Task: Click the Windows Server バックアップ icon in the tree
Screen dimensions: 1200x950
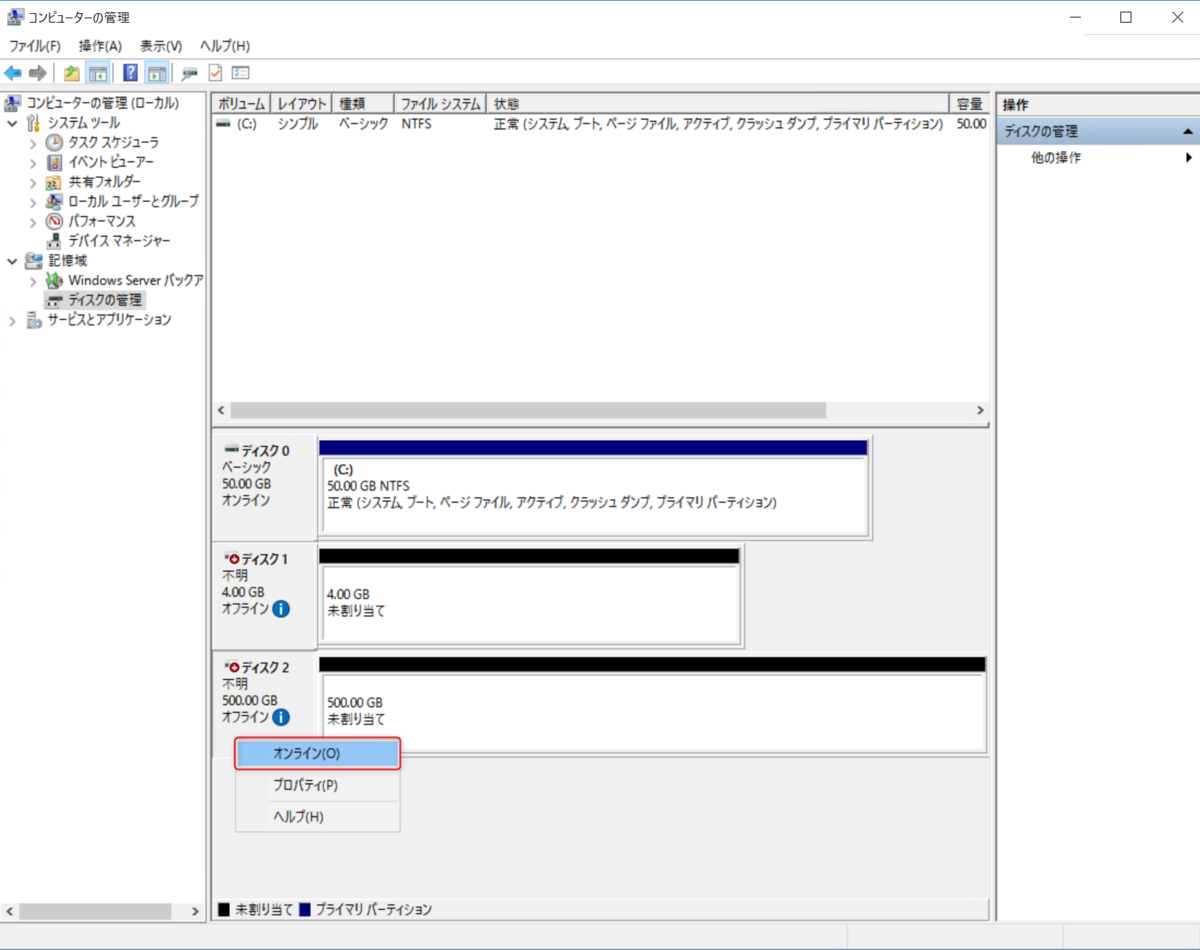Action: 53,280
